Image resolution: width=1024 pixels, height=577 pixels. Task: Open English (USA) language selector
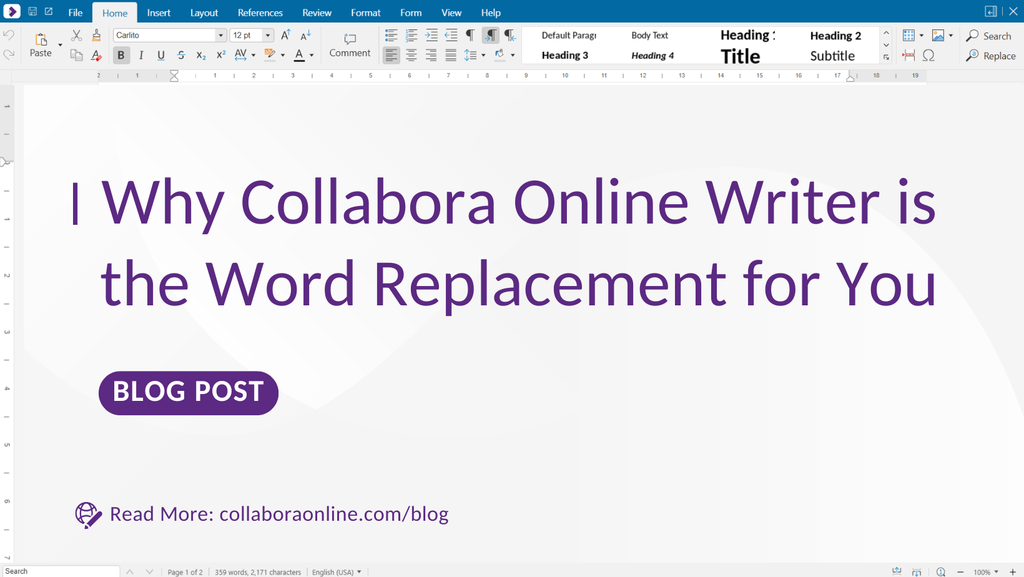[x=336, y=572]
